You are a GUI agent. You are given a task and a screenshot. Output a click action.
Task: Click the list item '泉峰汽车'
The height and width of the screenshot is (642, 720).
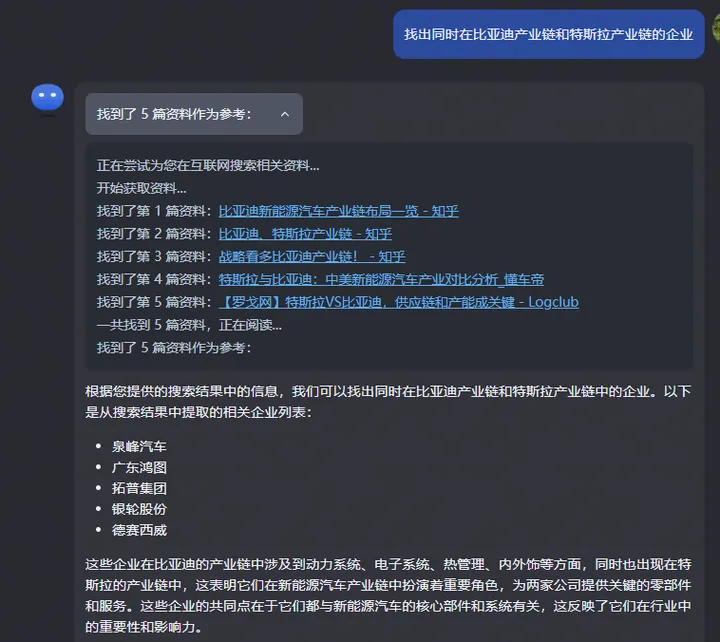139,446
